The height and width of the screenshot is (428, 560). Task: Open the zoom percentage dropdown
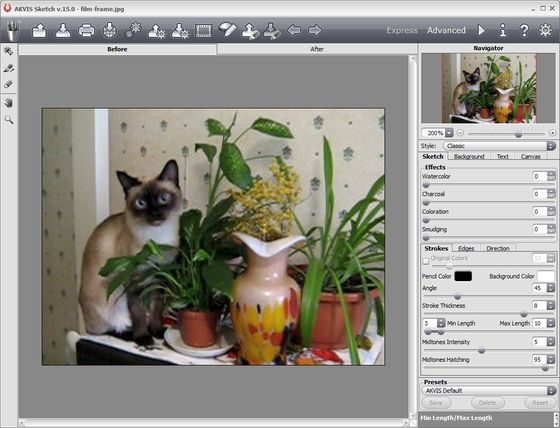pos(449,133)
